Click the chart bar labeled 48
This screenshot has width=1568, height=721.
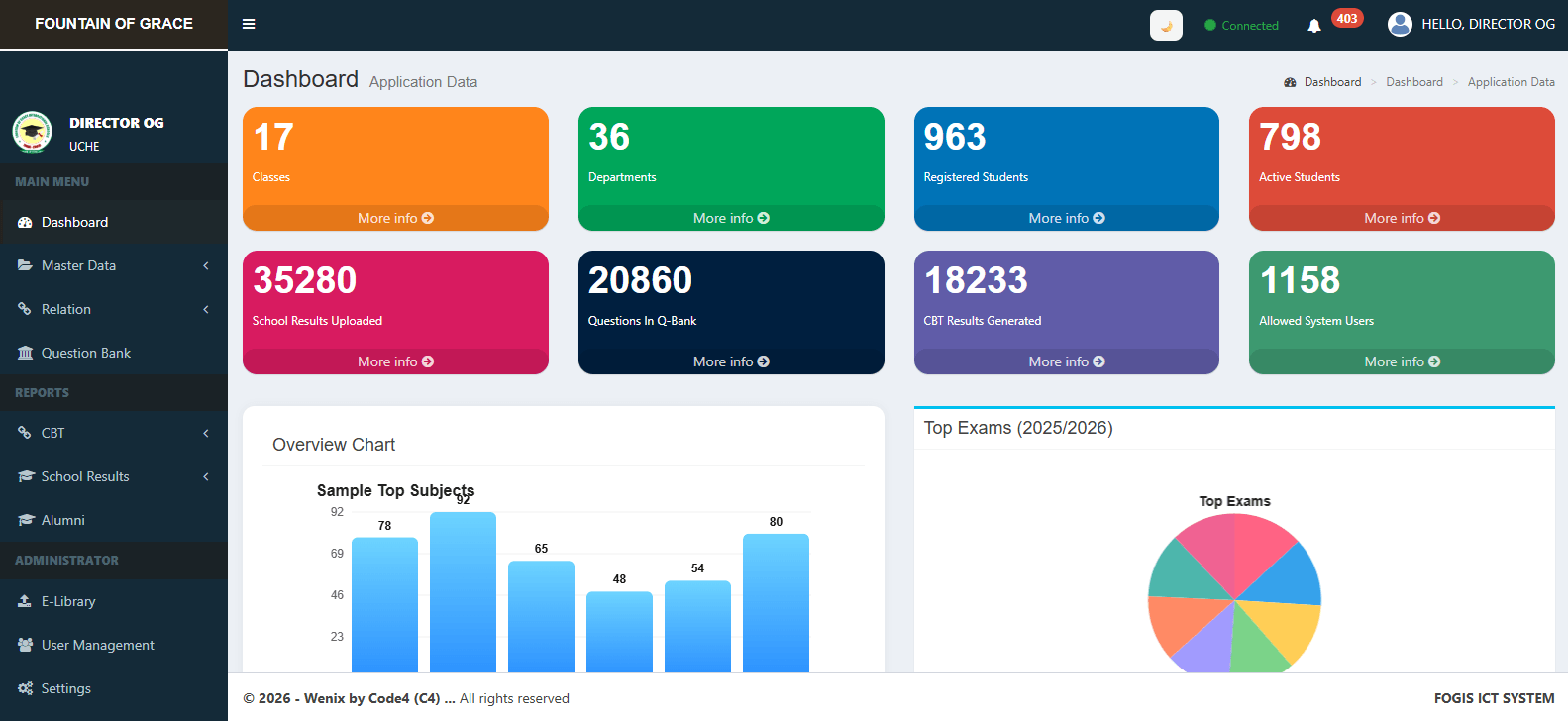click(x=619, y=632)
